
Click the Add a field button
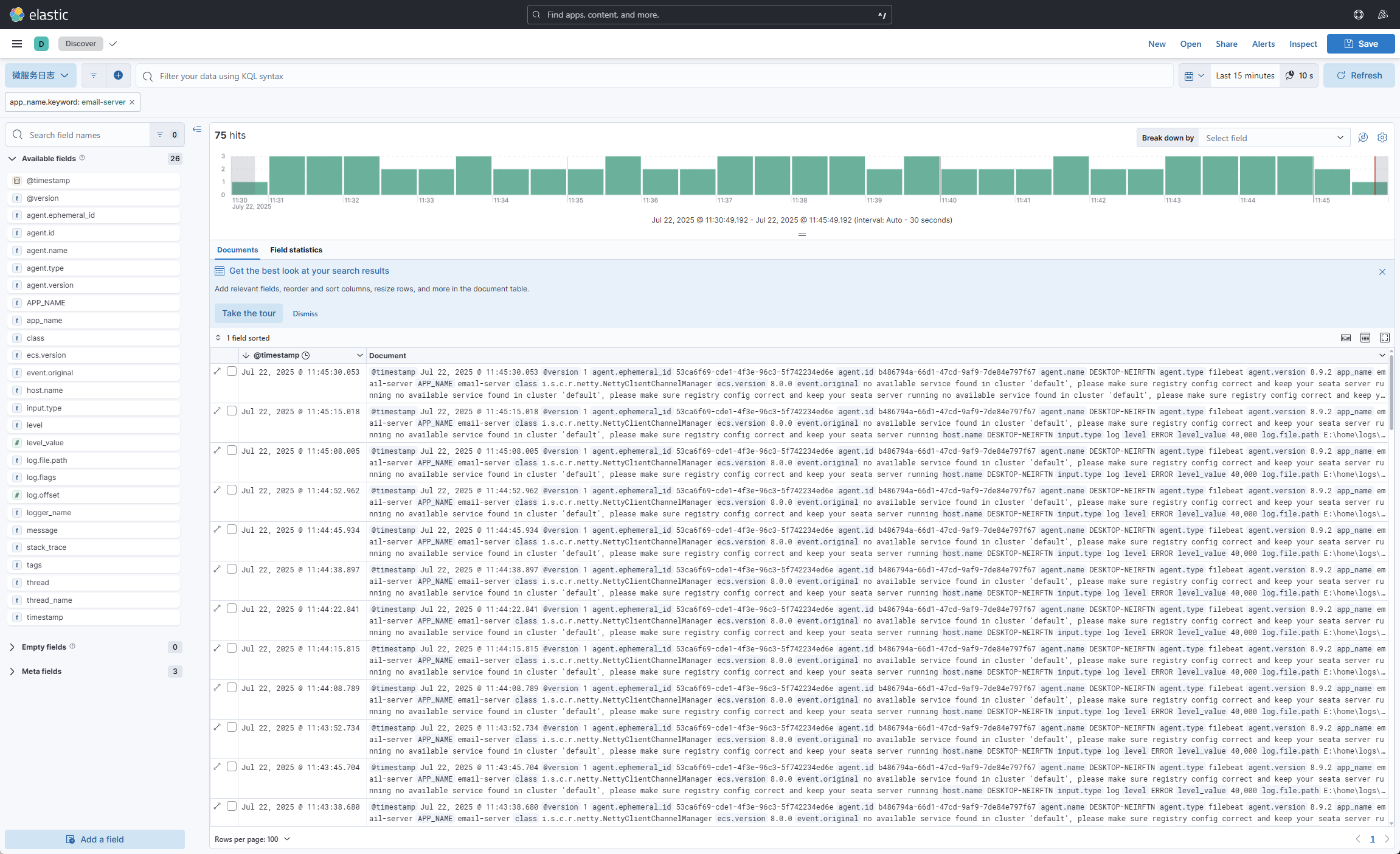pos(95,839)
